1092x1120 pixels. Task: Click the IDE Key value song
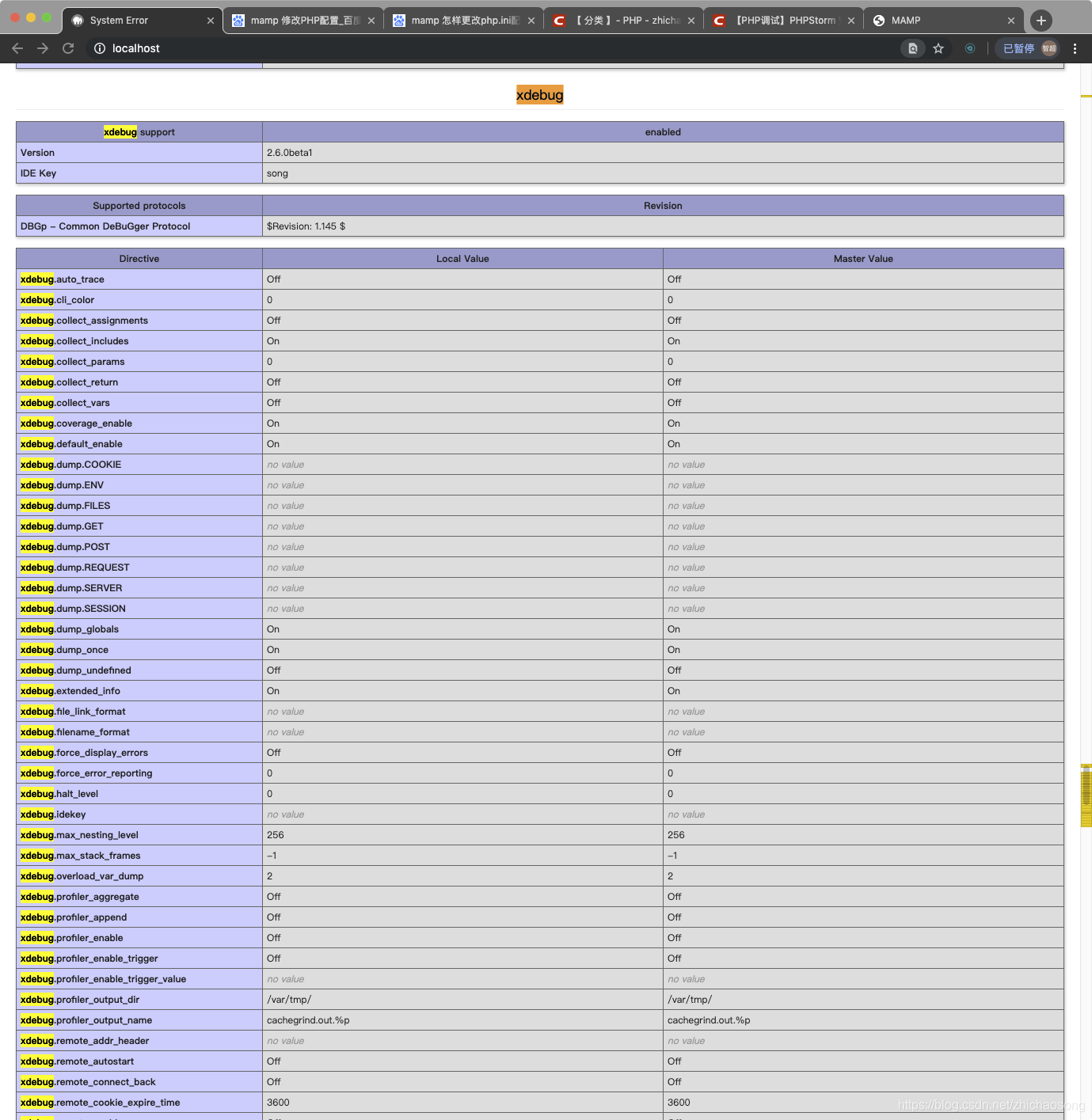tap(277, 173)
